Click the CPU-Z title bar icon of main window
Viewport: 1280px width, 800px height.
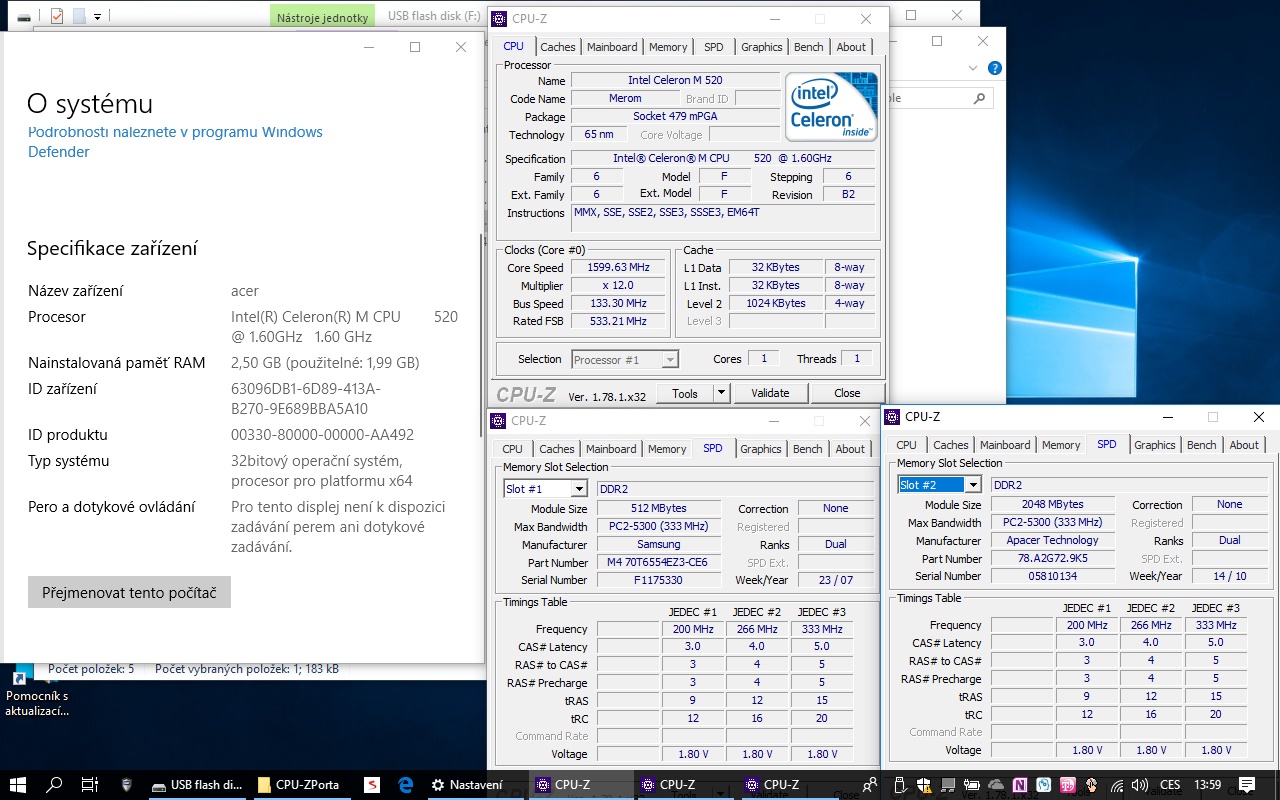(x=499, y=19)
